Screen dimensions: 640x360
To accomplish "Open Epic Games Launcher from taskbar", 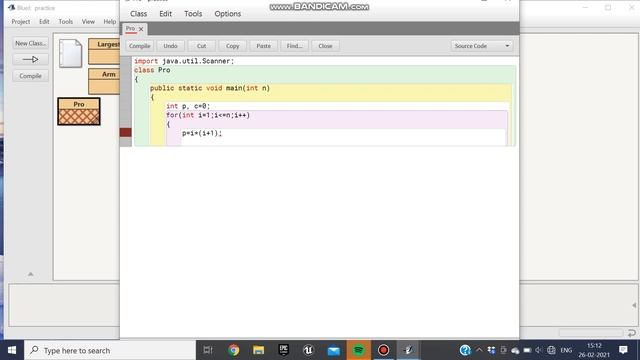I will point(283,350).
